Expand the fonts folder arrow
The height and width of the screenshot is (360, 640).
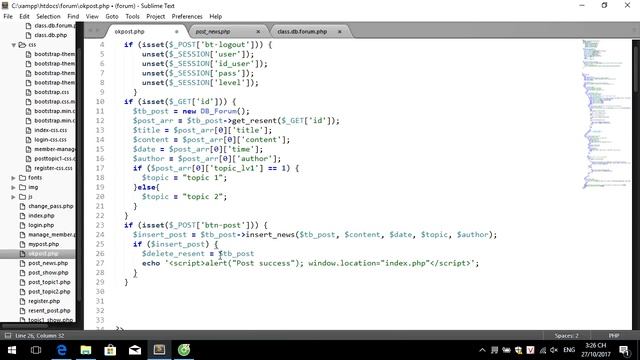pyautogui.click(x=13, y=178)
